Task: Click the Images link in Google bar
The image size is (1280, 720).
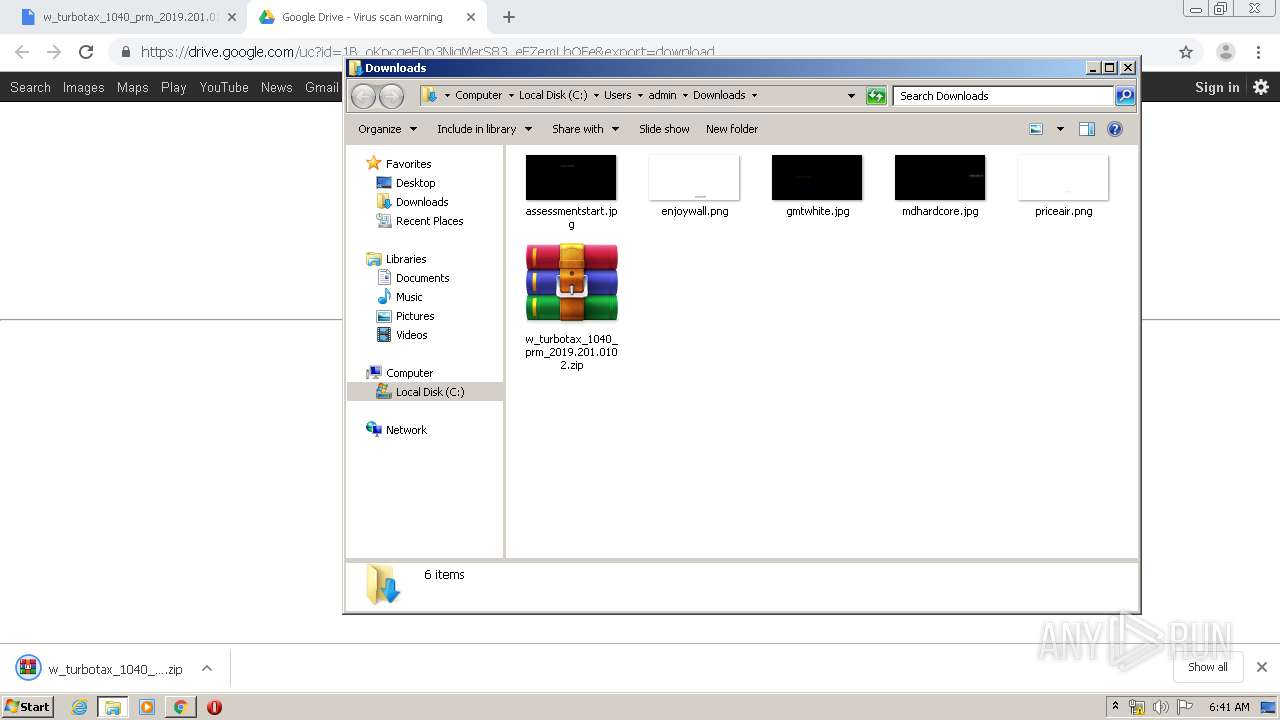Action: pos(83,87)
